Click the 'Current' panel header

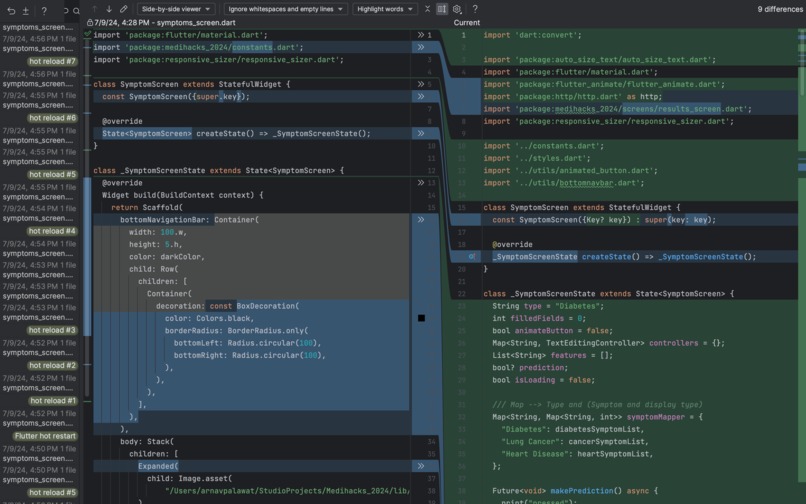pos(467,23)
